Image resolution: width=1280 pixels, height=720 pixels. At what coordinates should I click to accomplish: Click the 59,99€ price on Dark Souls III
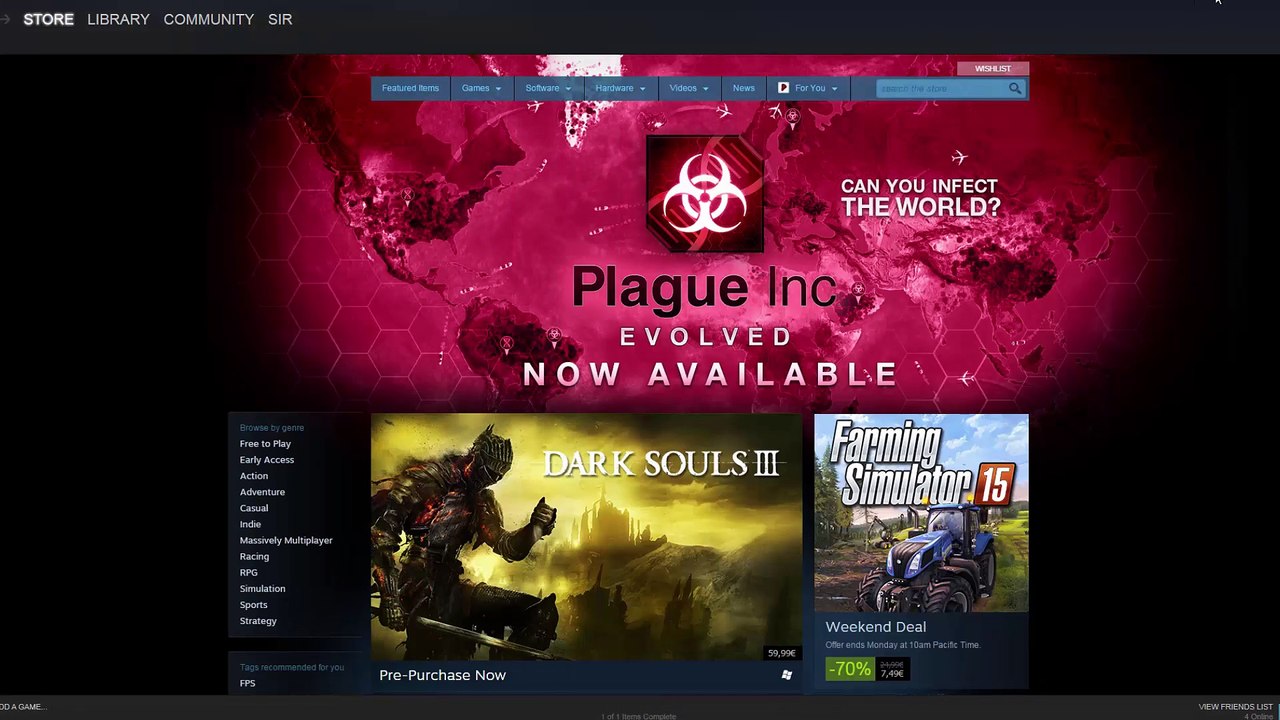tap(782, 653)
